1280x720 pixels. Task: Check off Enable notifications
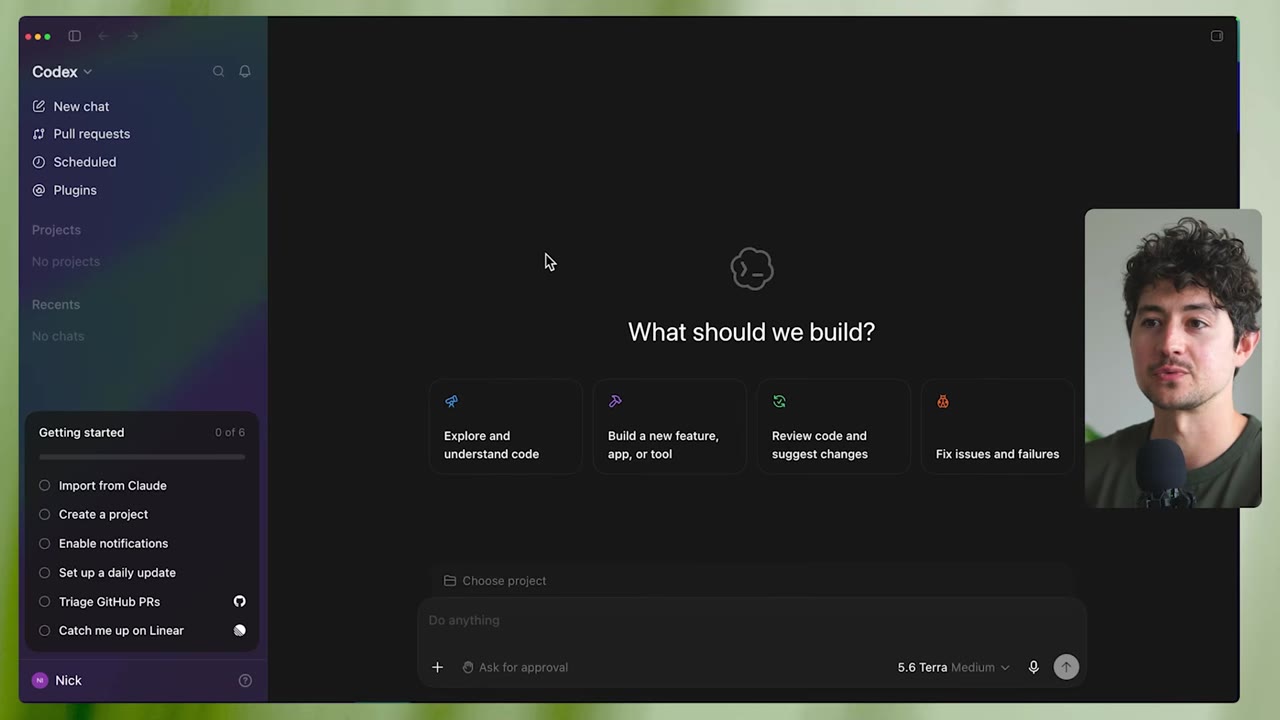pyautogui.click(x=44, y=544)
